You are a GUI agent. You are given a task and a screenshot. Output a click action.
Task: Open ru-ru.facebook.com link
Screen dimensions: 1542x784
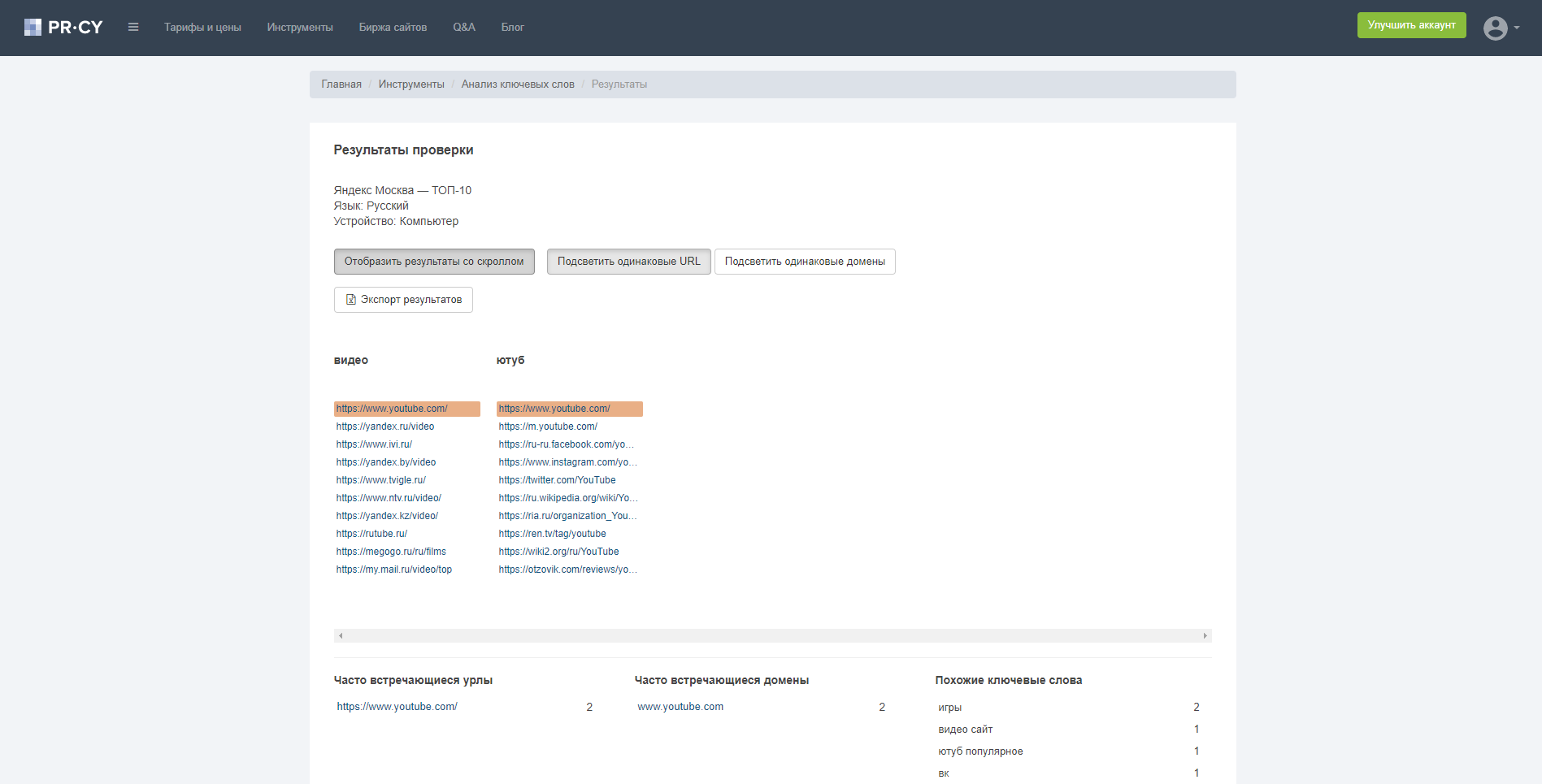(x=567, y=444)
